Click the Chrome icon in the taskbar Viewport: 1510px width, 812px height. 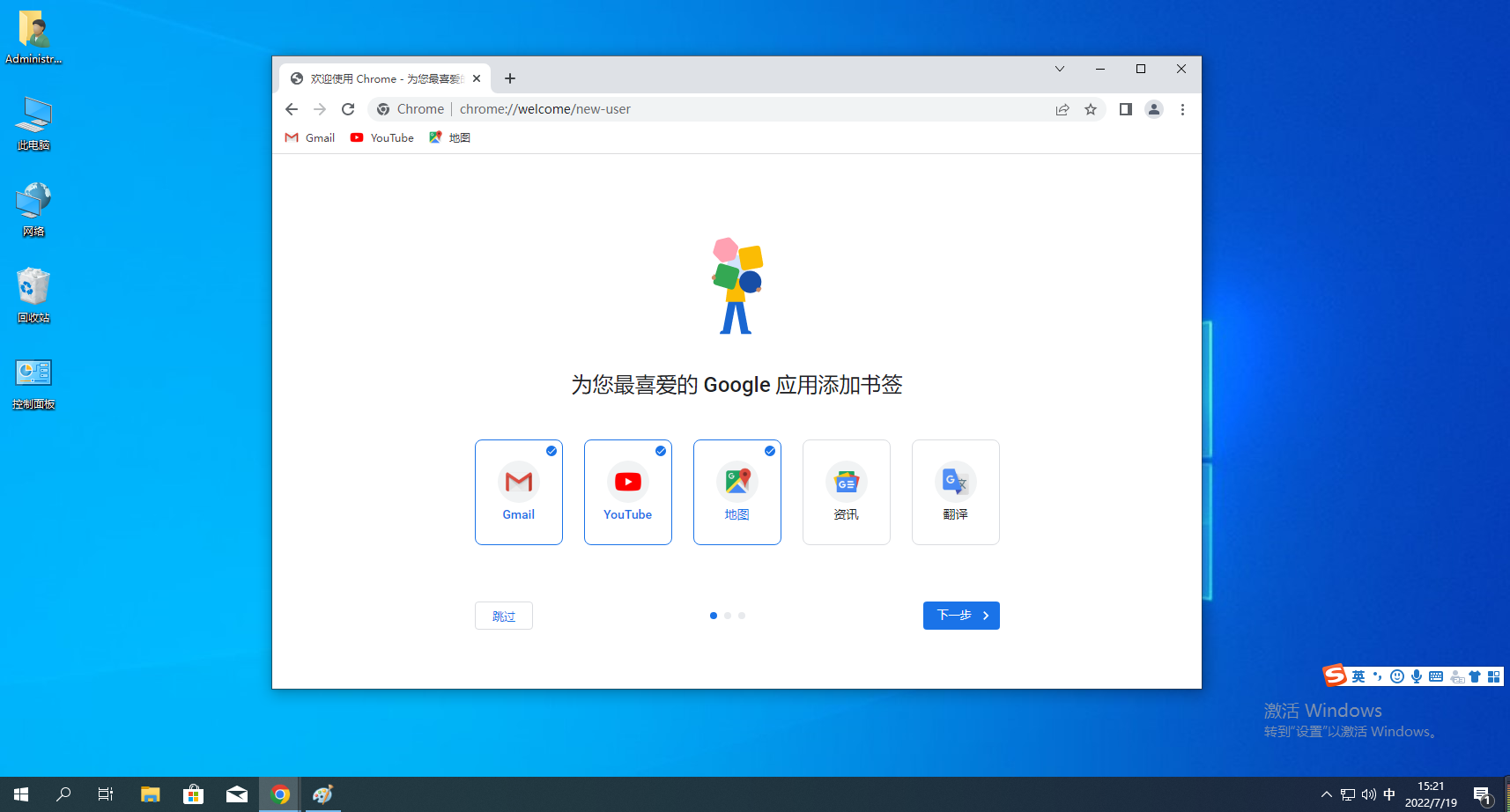[280, 794]
